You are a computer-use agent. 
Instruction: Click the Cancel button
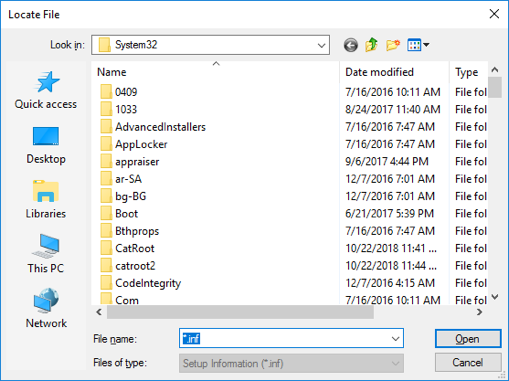click(x=468, y=362)
